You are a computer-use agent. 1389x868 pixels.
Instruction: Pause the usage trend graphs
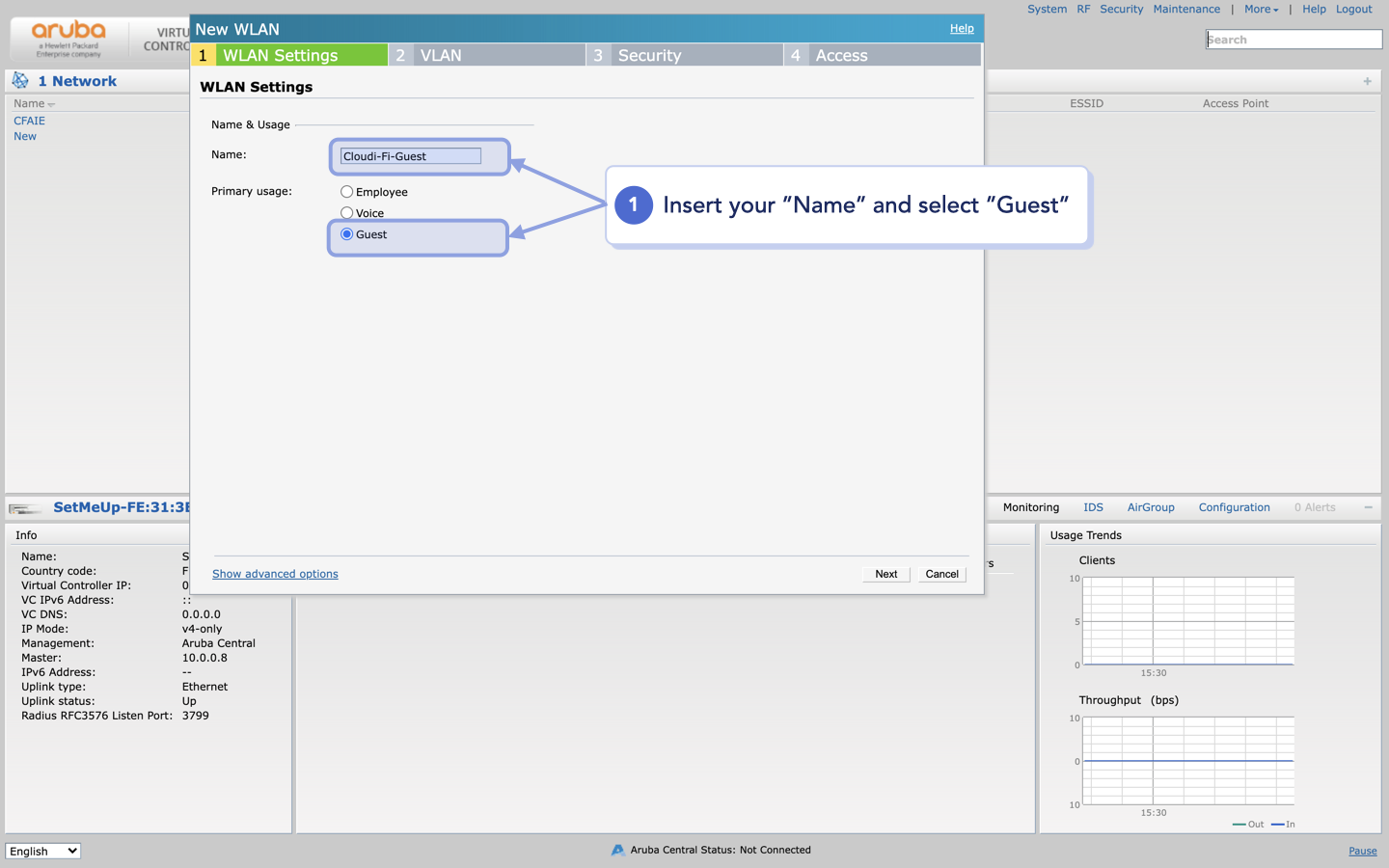click(1362, 851)
